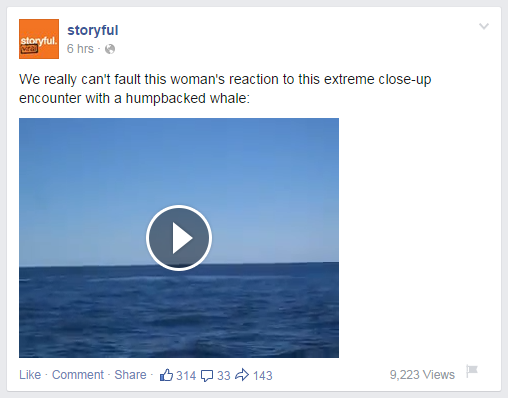508x398 pixels.
Task: Play the whale video
Action: pyautogui.click(x=179, y=238)
